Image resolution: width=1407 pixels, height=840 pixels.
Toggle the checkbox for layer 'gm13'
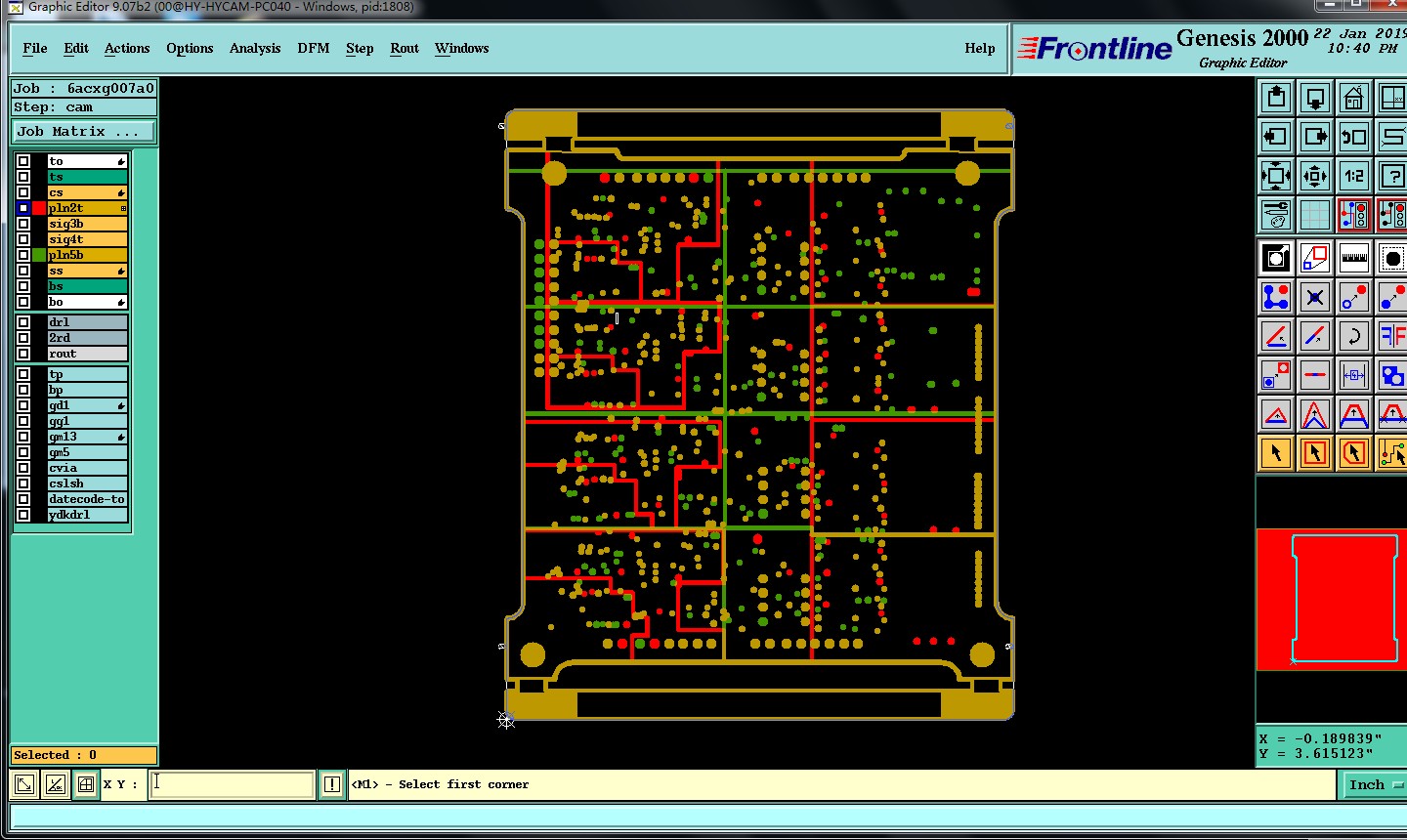23,437
